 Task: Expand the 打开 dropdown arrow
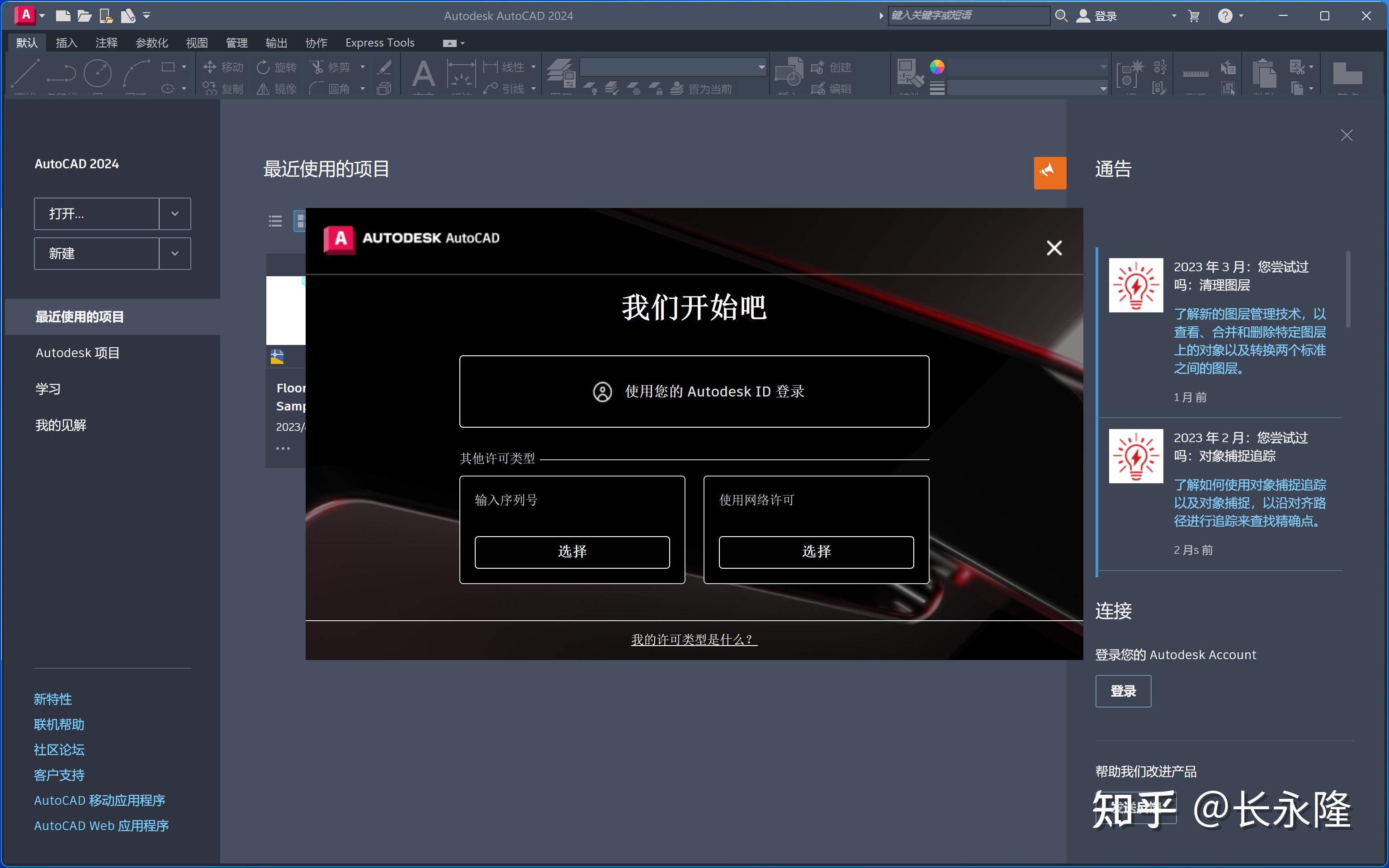pyautogui.click(x=175, y=213)
